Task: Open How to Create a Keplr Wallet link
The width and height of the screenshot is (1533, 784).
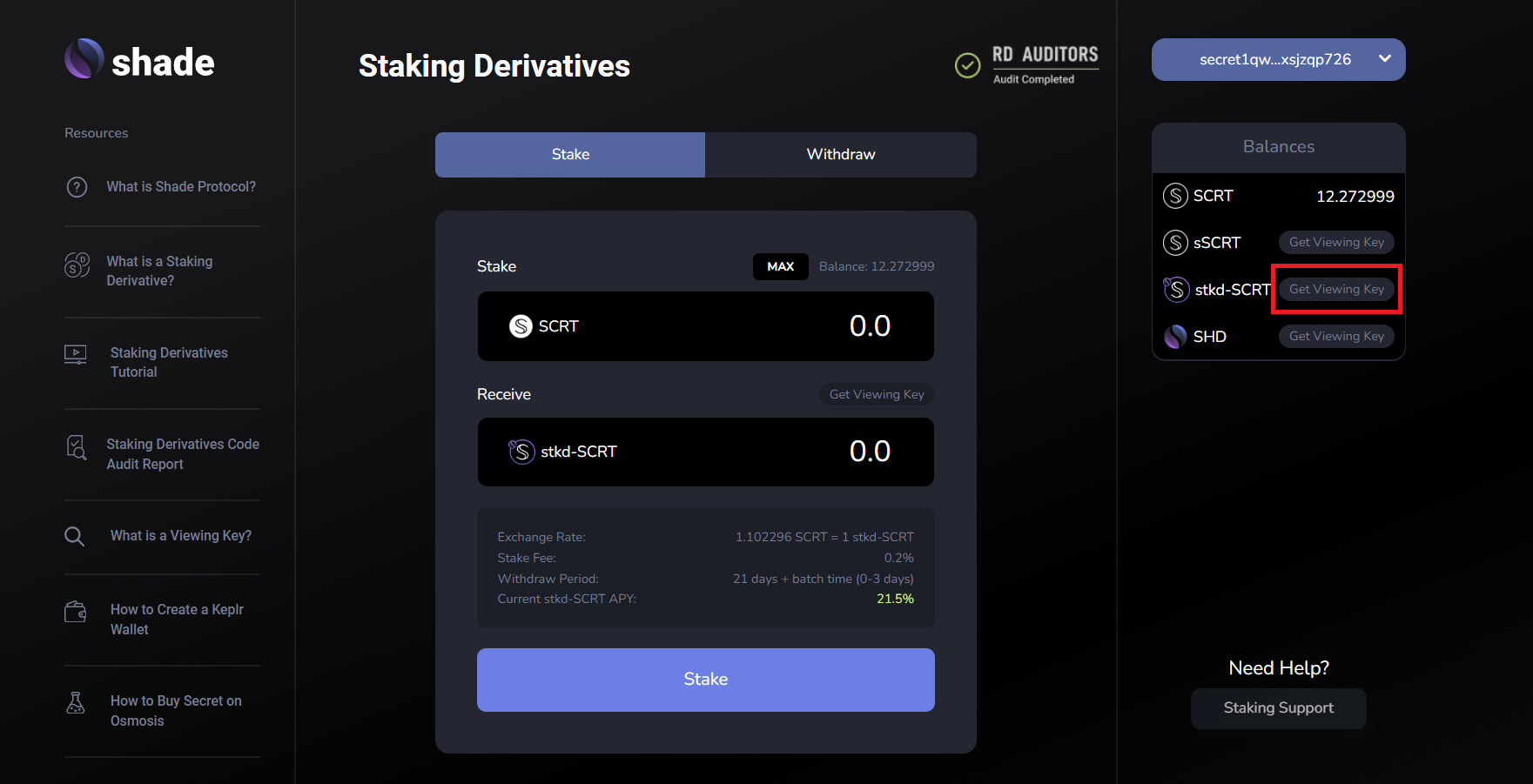Action: [177, 620]
